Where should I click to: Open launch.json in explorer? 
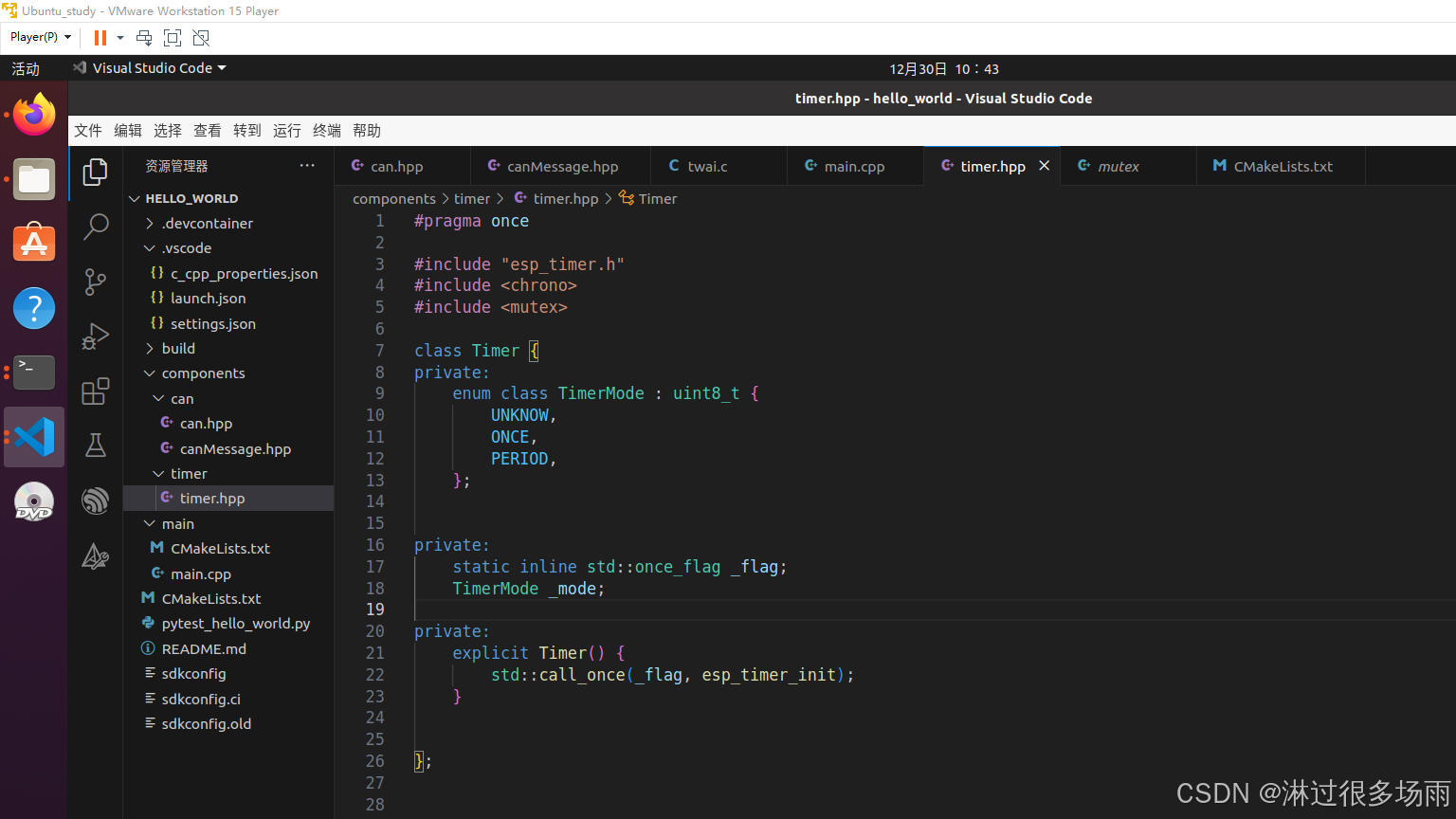click(x=228, y=299)
